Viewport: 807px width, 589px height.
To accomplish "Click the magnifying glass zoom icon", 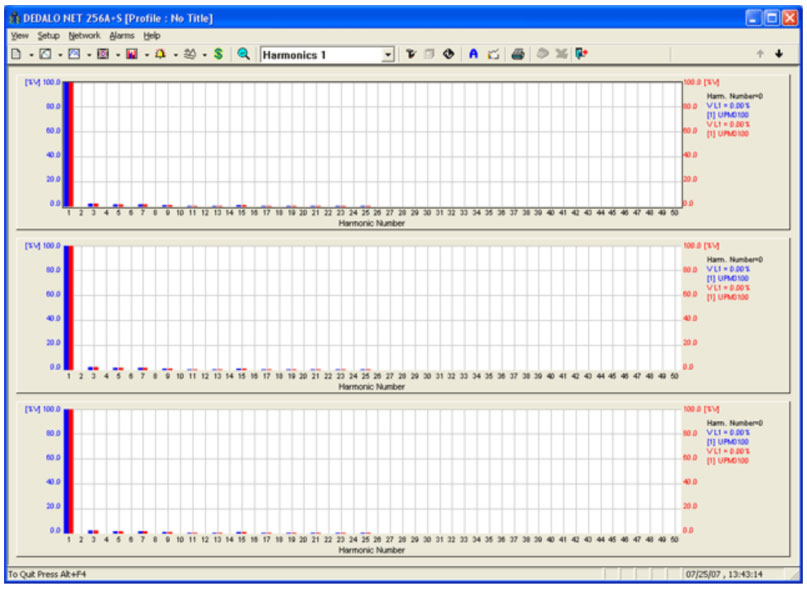I will coord(243,54).
